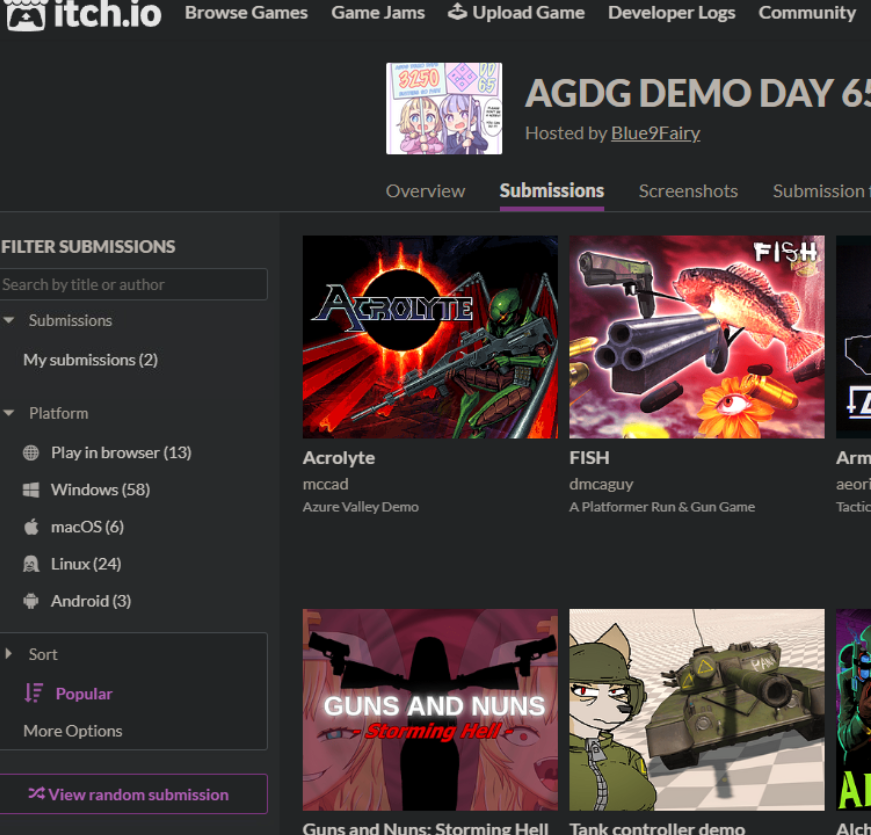Open the Acrolyte cover image
This screenshot has height=835, width=871.
[430, 337]
